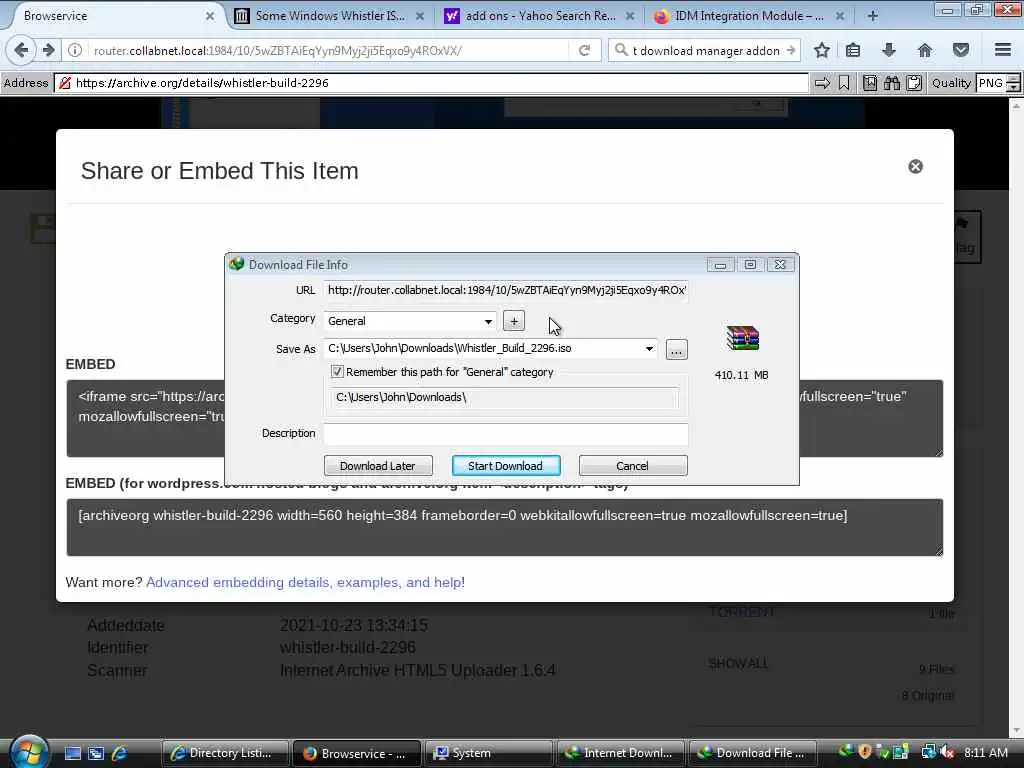Open Internet Download Manager taskbar item
Screen dimensions: 1024x768
click(621, 753)
